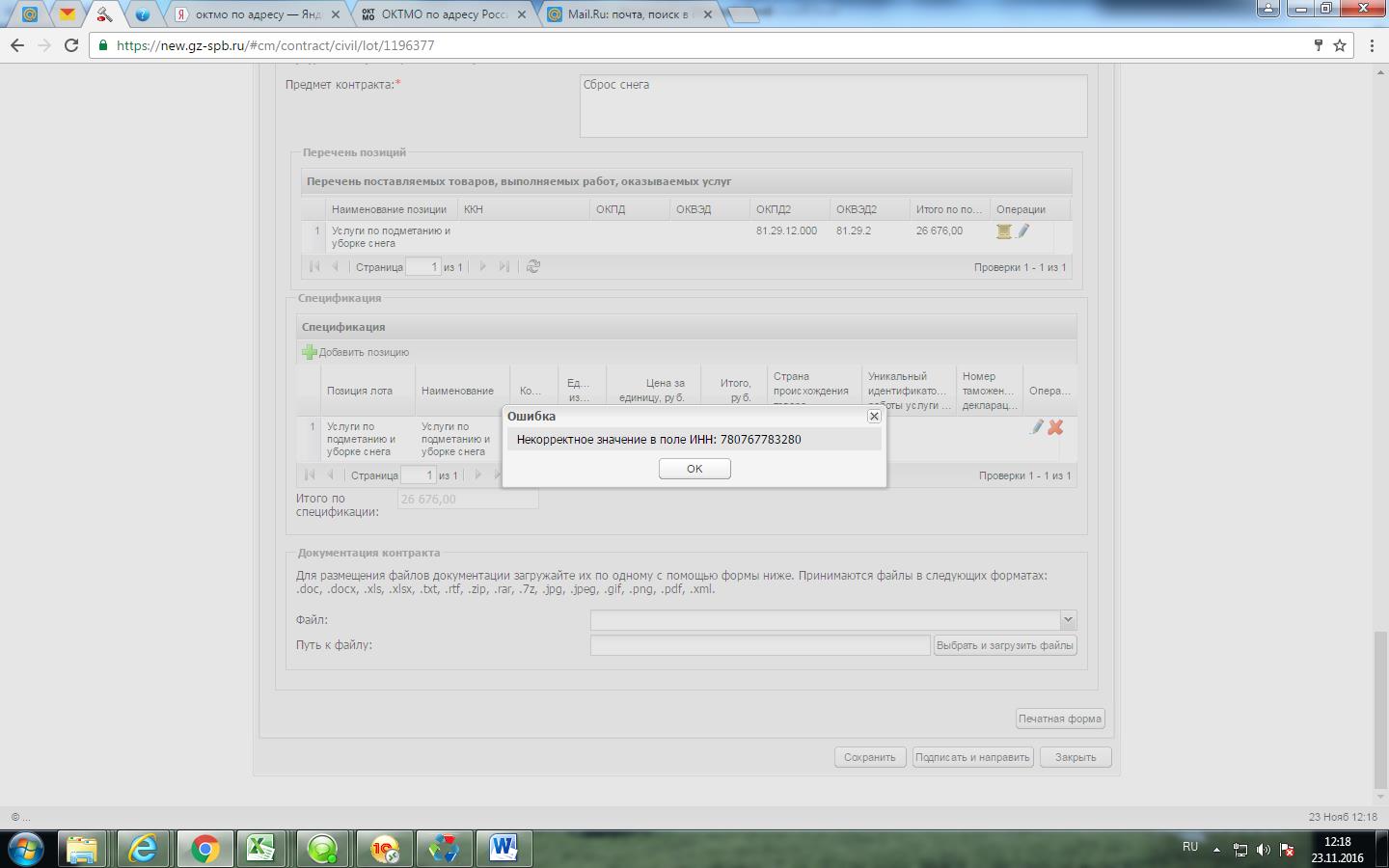Close the 'Mail.Ru: почта, поиск' tab
Image resolution: width=1389 pixels, height=868 pixels.
tap(708, 14)
